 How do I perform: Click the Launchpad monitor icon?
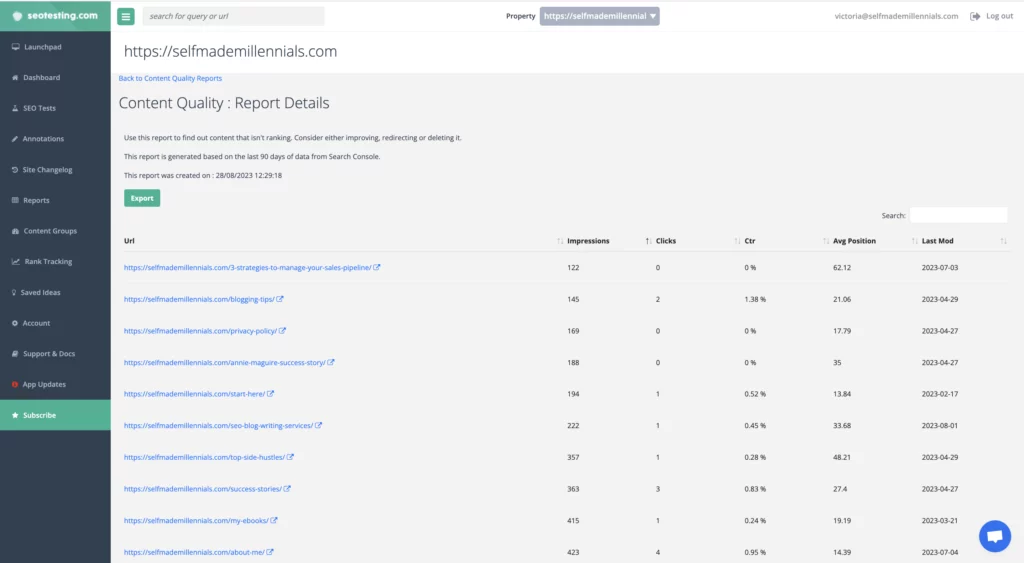point(16,47)
